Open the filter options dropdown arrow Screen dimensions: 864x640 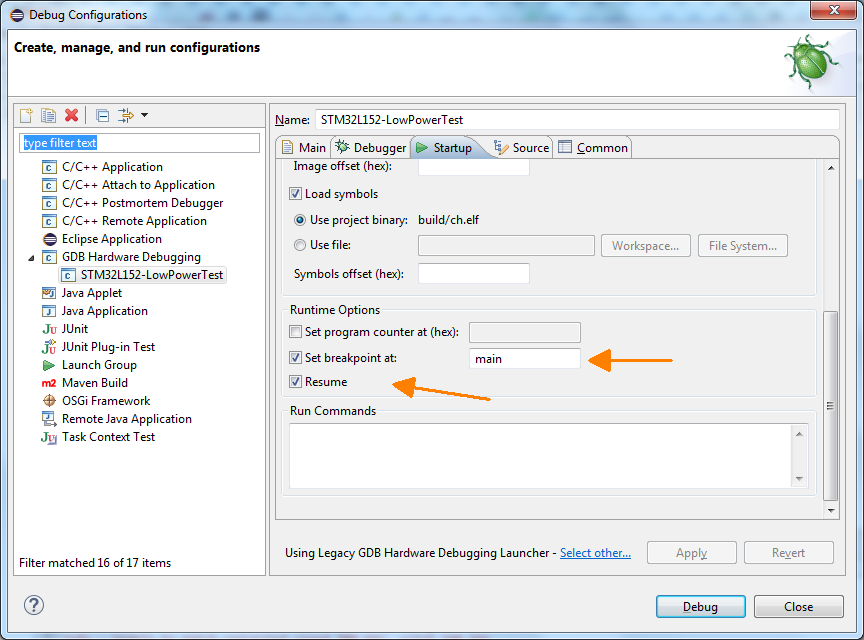click(x=144, y=116)
